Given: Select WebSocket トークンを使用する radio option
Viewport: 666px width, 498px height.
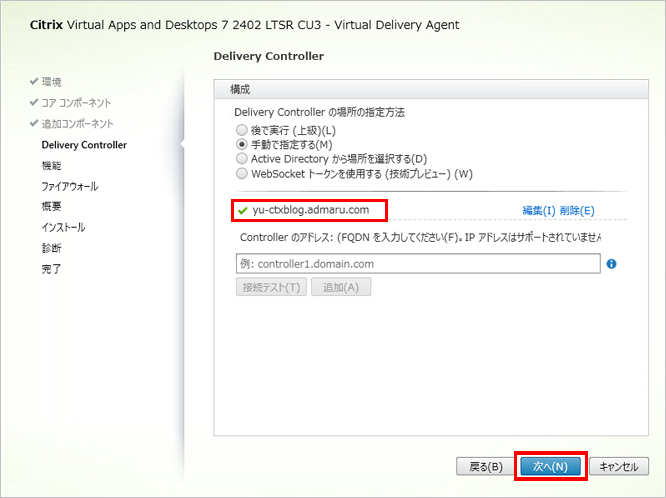Looking at the screenshot, I should pos(241,173).
